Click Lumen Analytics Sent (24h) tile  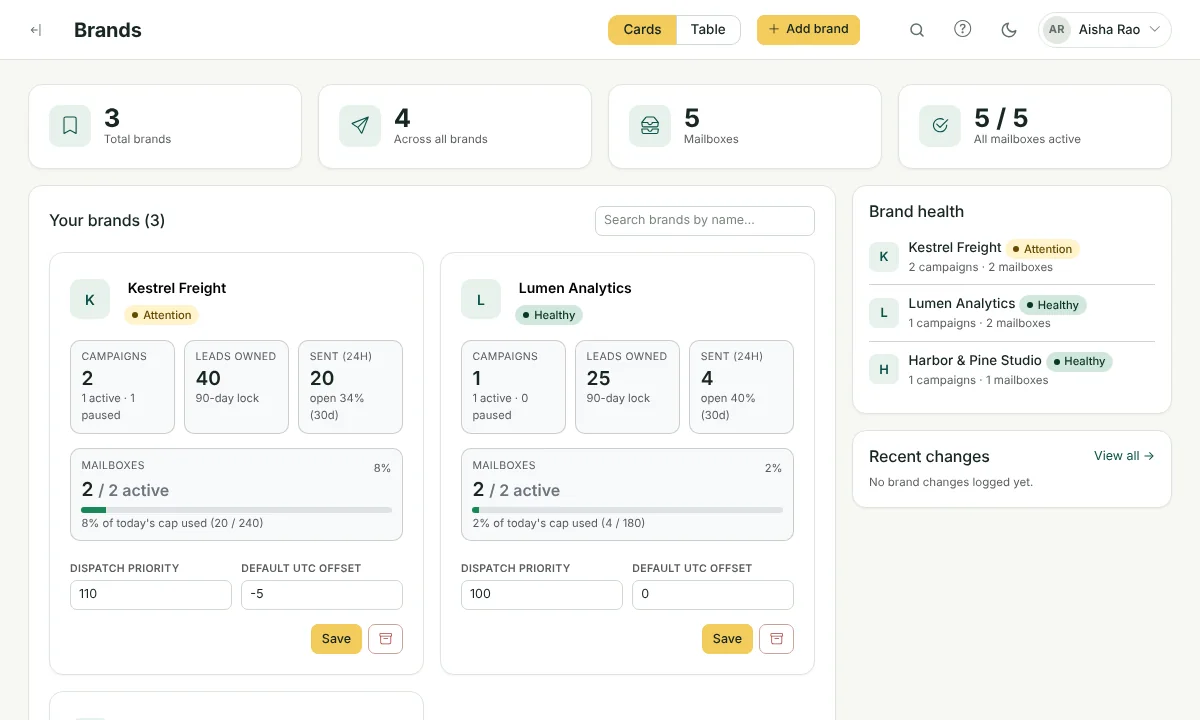pyautogui.click(x=741, y=387)
